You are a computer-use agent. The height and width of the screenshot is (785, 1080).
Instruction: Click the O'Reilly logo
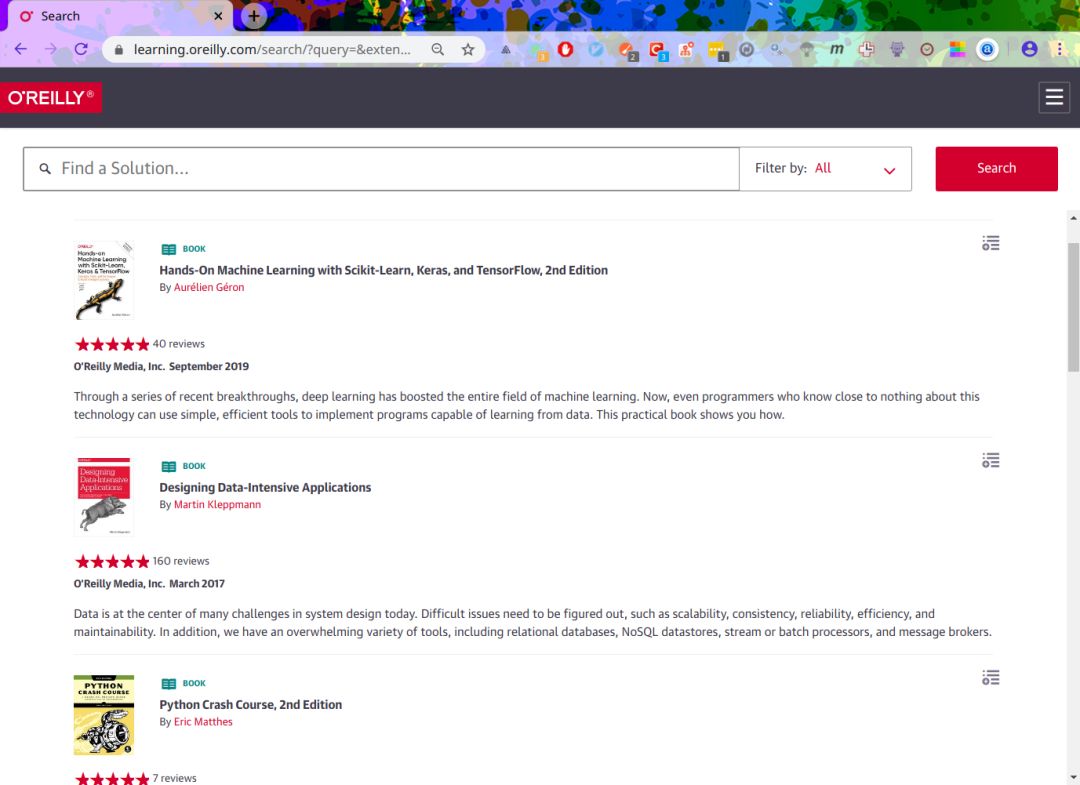[51, 97]
